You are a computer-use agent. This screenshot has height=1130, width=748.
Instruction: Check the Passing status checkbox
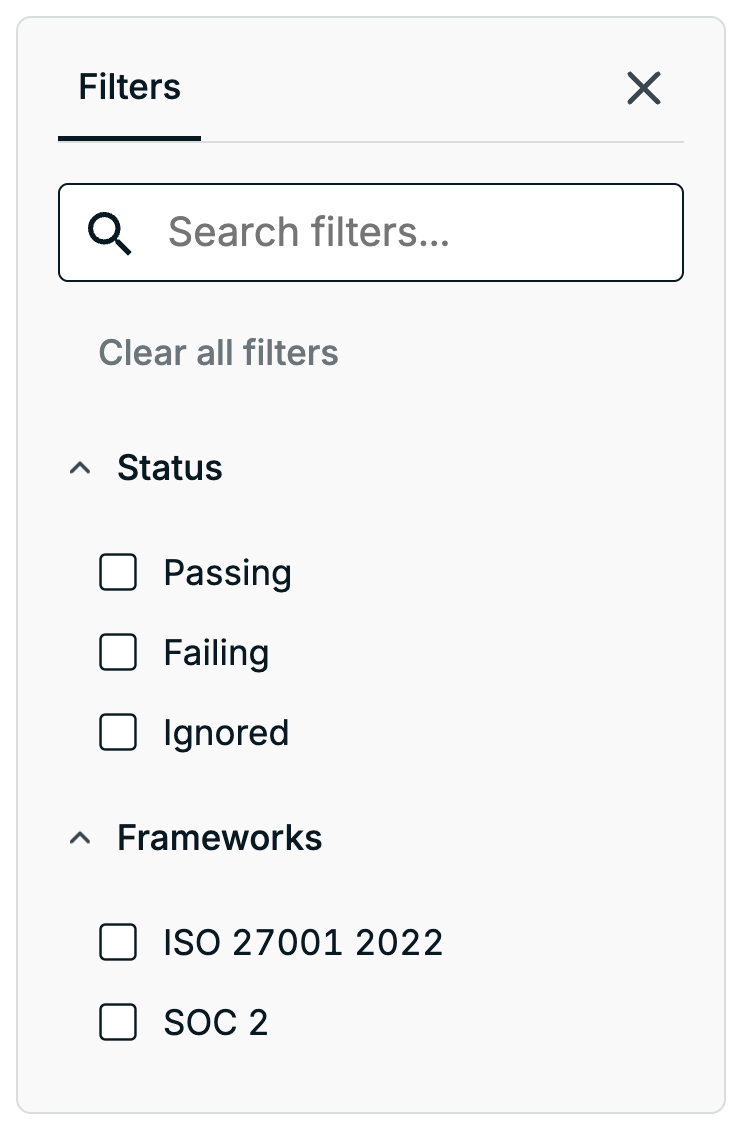118,572
